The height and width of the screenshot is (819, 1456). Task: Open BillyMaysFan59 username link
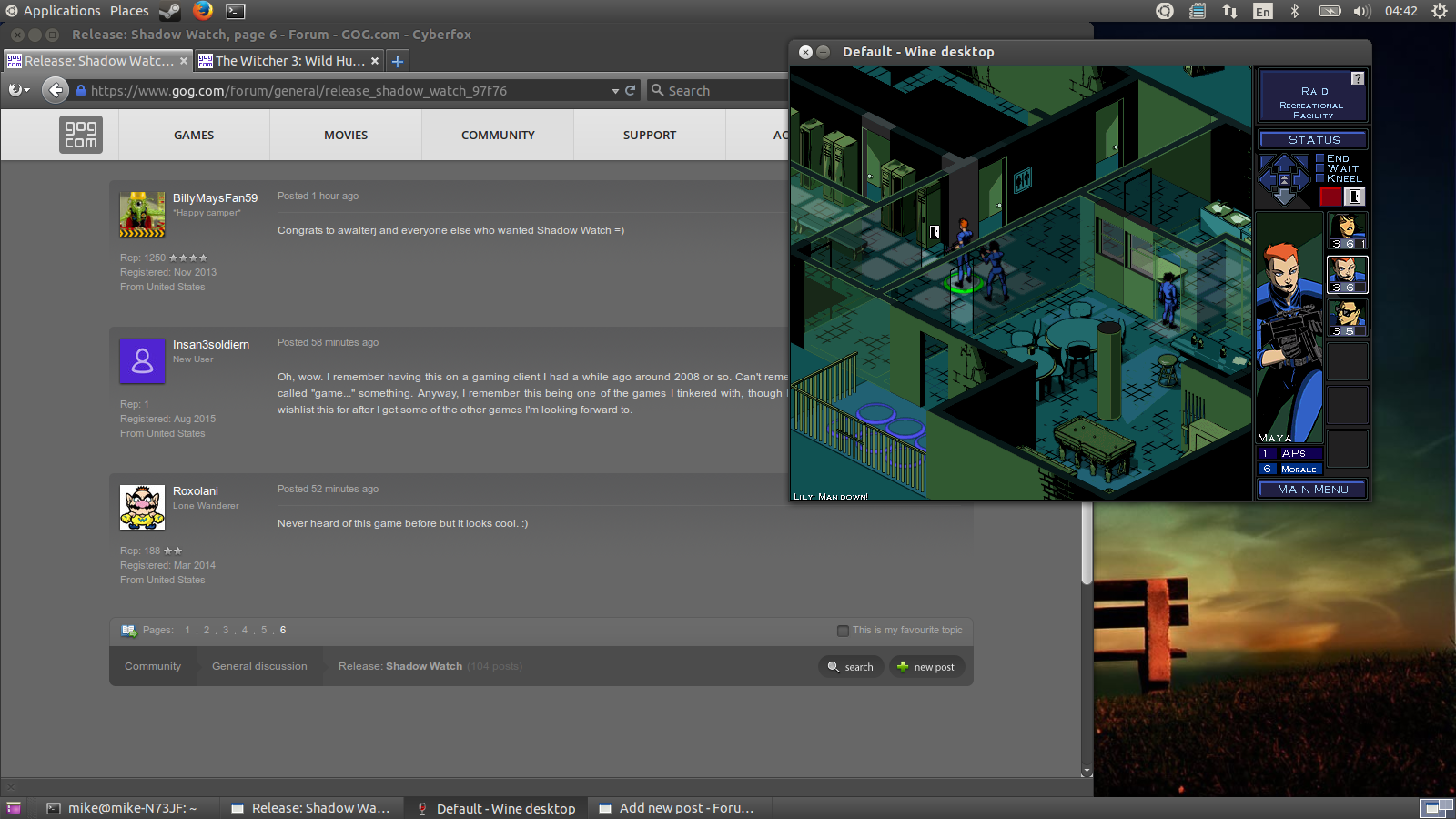click(215, 197)
